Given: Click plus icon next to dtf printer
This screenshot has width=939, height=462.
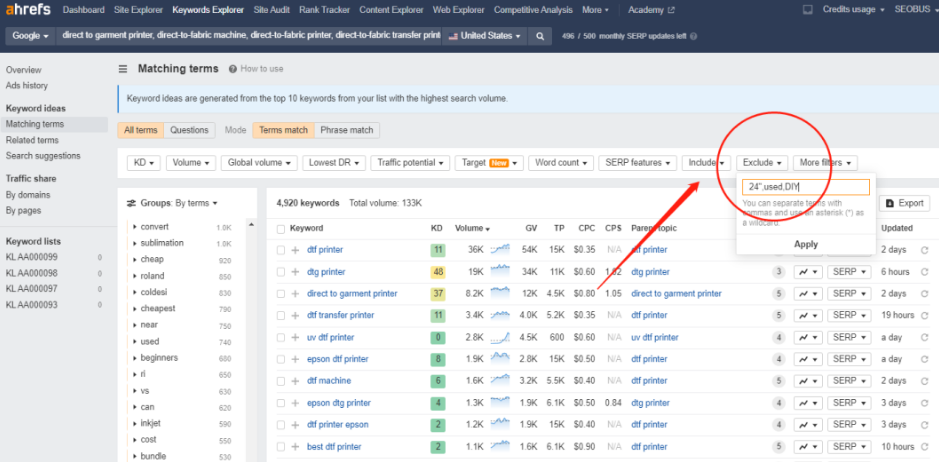Looking at the screenshot, I should tap(295, 250).
